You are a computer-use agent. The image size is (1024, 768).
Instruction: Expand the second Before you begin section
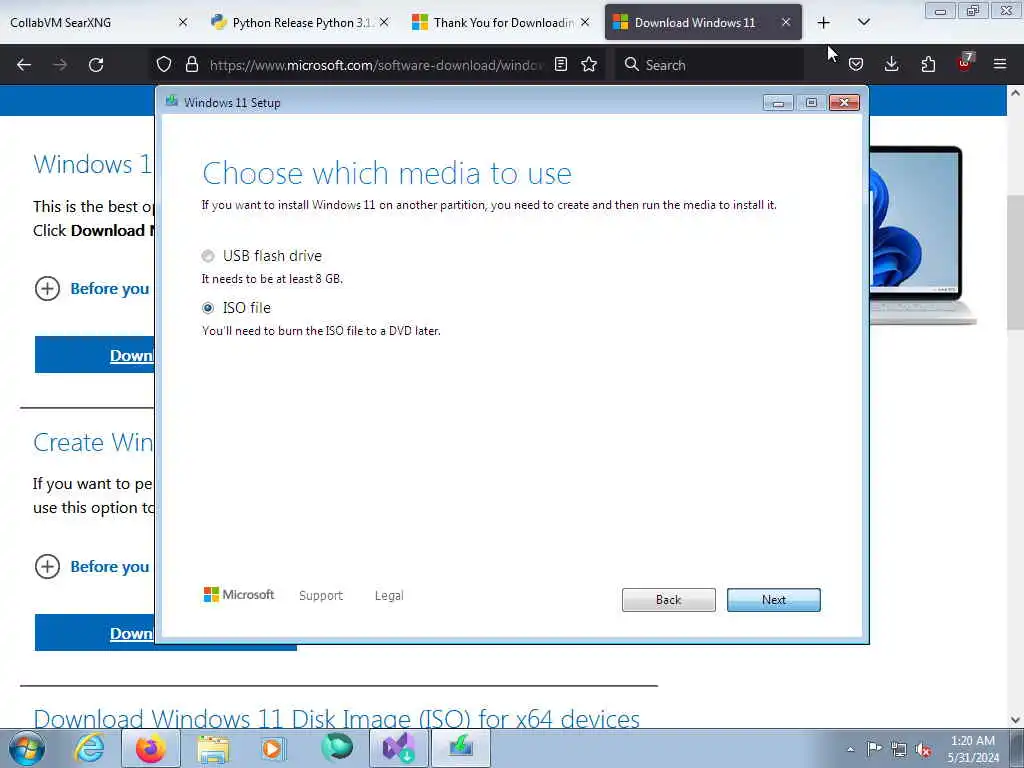47,566
